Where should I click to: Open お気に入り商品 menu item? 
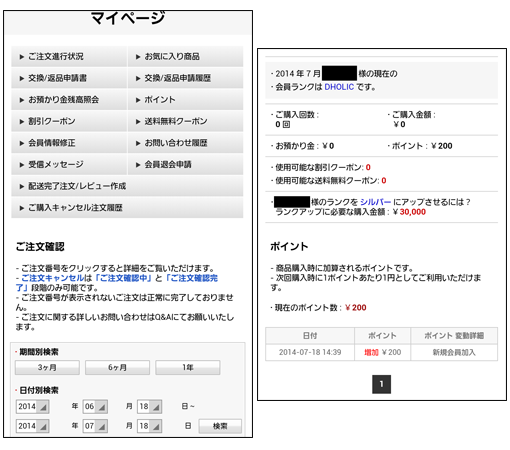[x=185, y=57]
